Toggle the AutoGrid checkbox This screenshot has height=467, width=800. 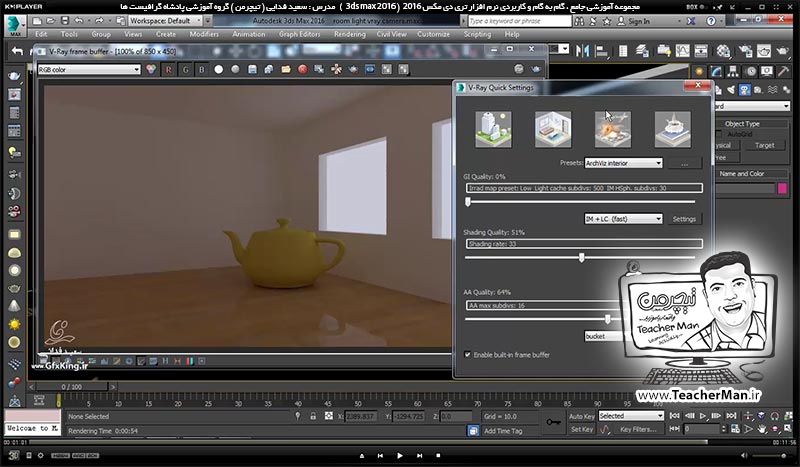pos(719,134)
